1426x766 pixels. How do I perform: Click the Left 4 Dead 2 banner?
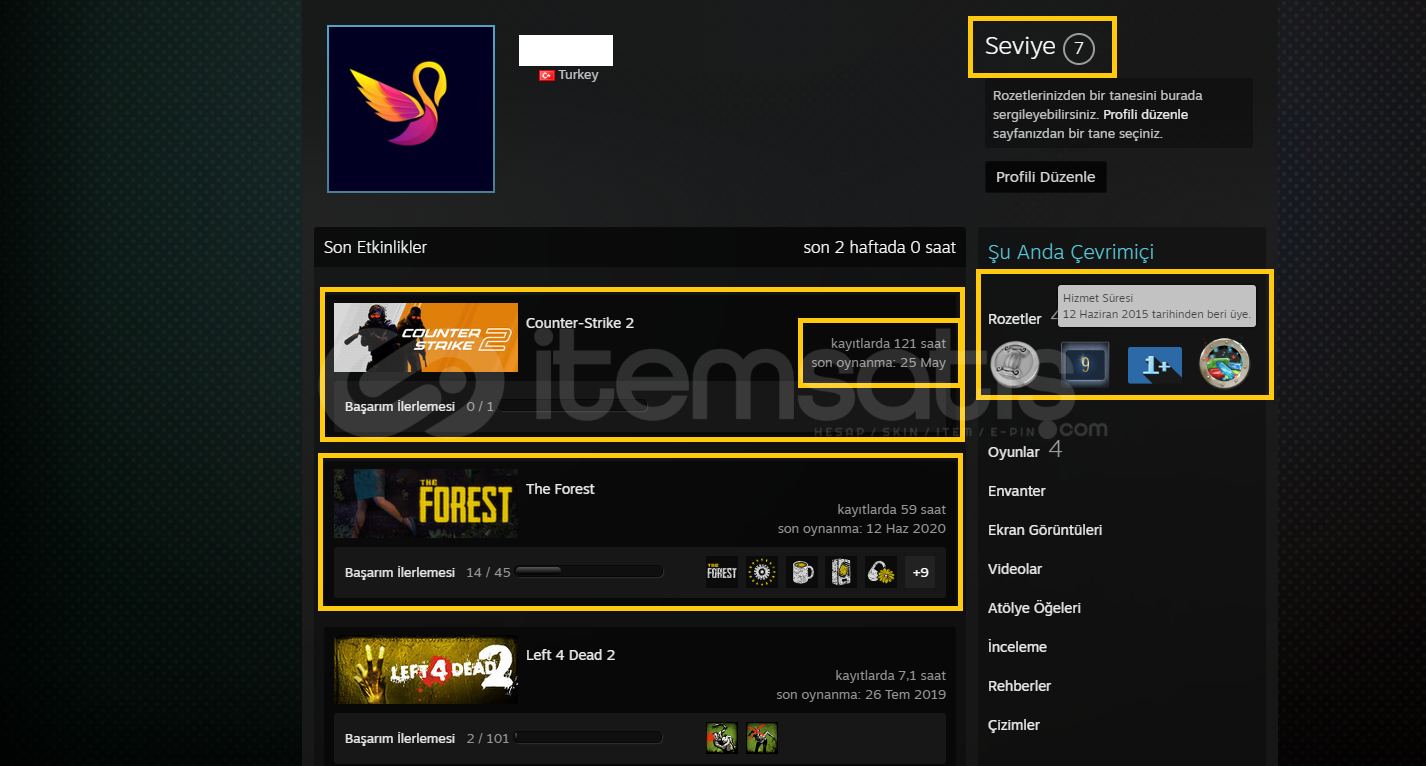(x=426, y=669)
